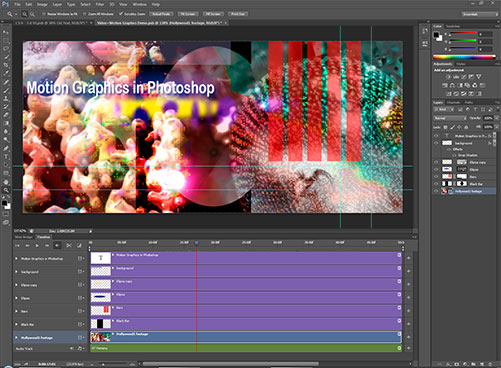The image size is (501, 368).
Task: Click lock transparent pixels icon
Action: (445, 127)
